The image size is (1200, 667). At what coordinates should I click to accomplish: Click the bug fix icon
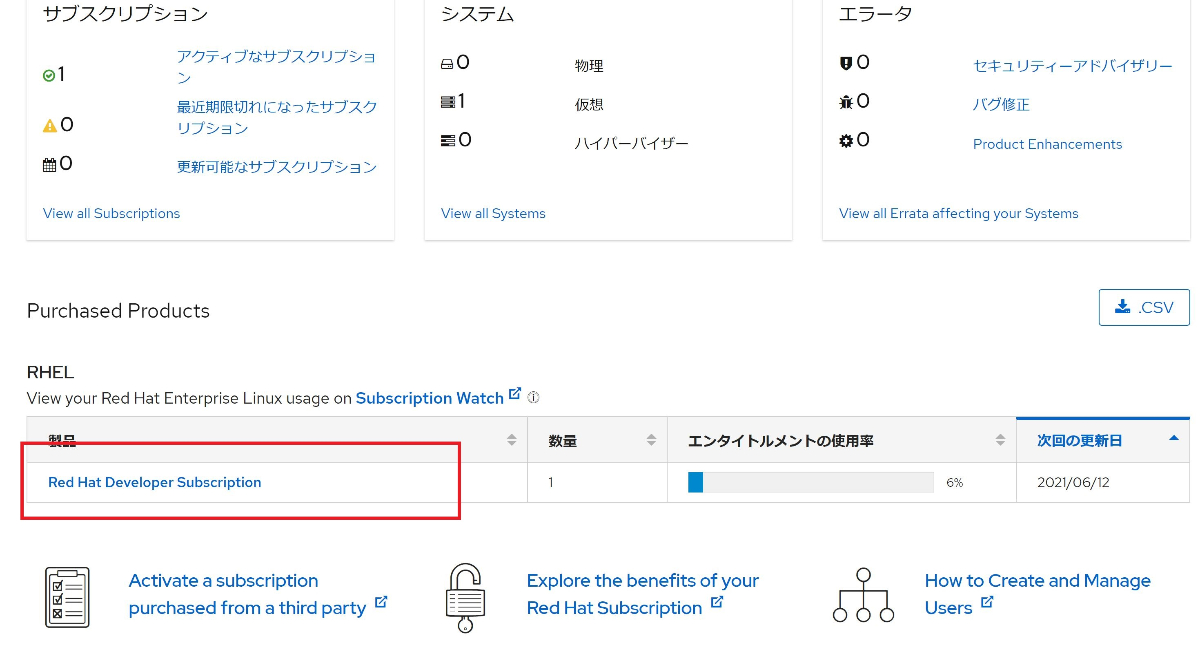[x=846, y=102]
